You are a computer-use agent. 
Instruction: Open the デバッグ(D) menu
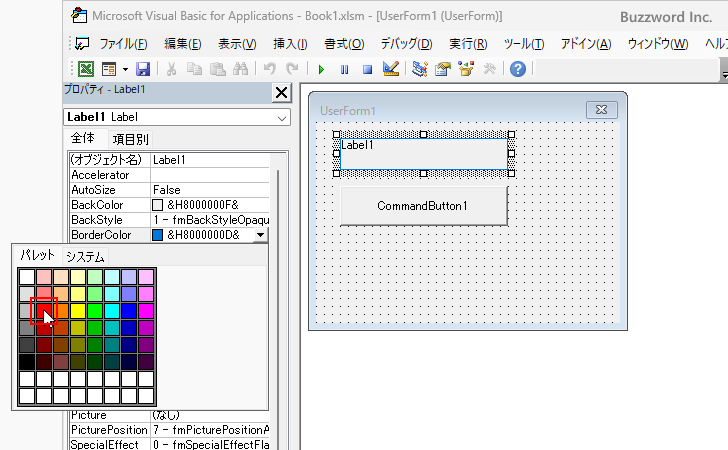[x=406, y=44]
